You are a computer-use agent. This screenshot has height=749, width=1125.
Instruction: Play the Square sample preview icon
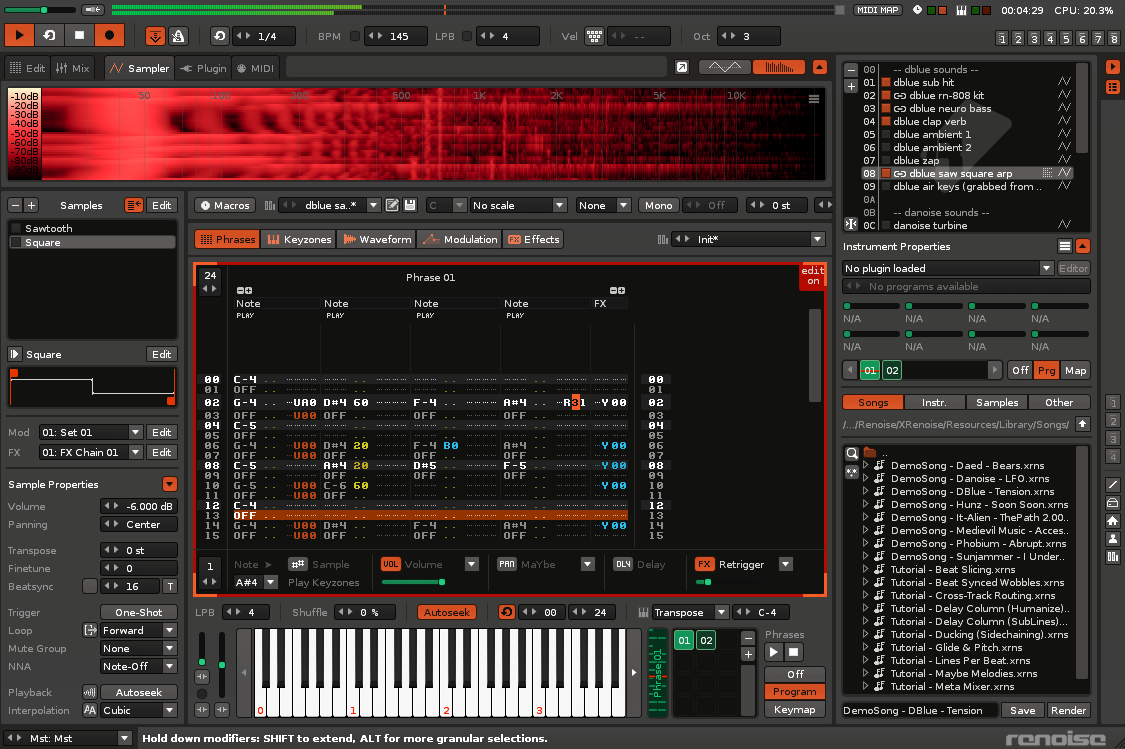14,354
